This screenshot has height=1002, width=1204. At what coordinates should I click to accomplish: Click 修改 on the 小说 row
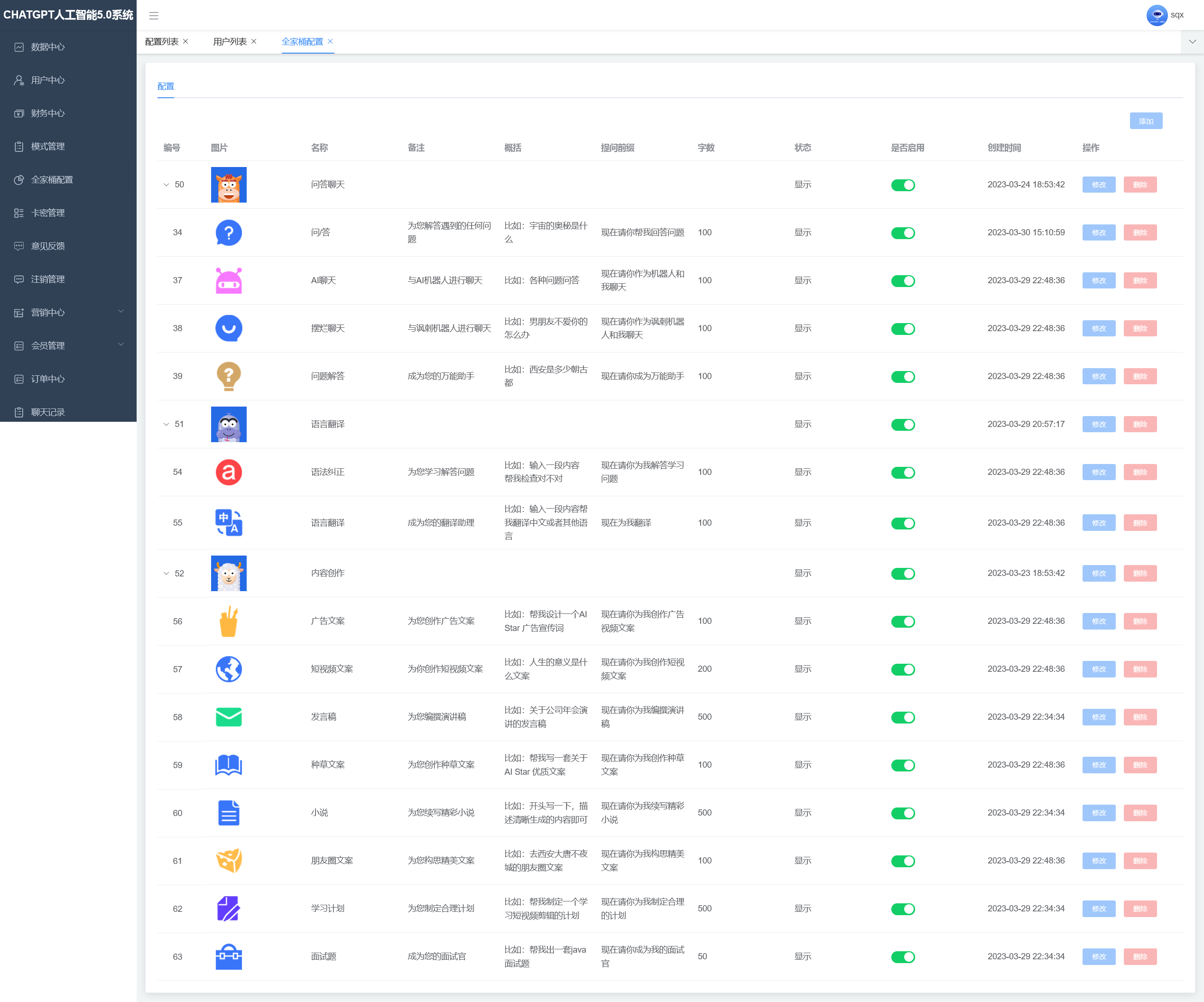[1099, 813]
